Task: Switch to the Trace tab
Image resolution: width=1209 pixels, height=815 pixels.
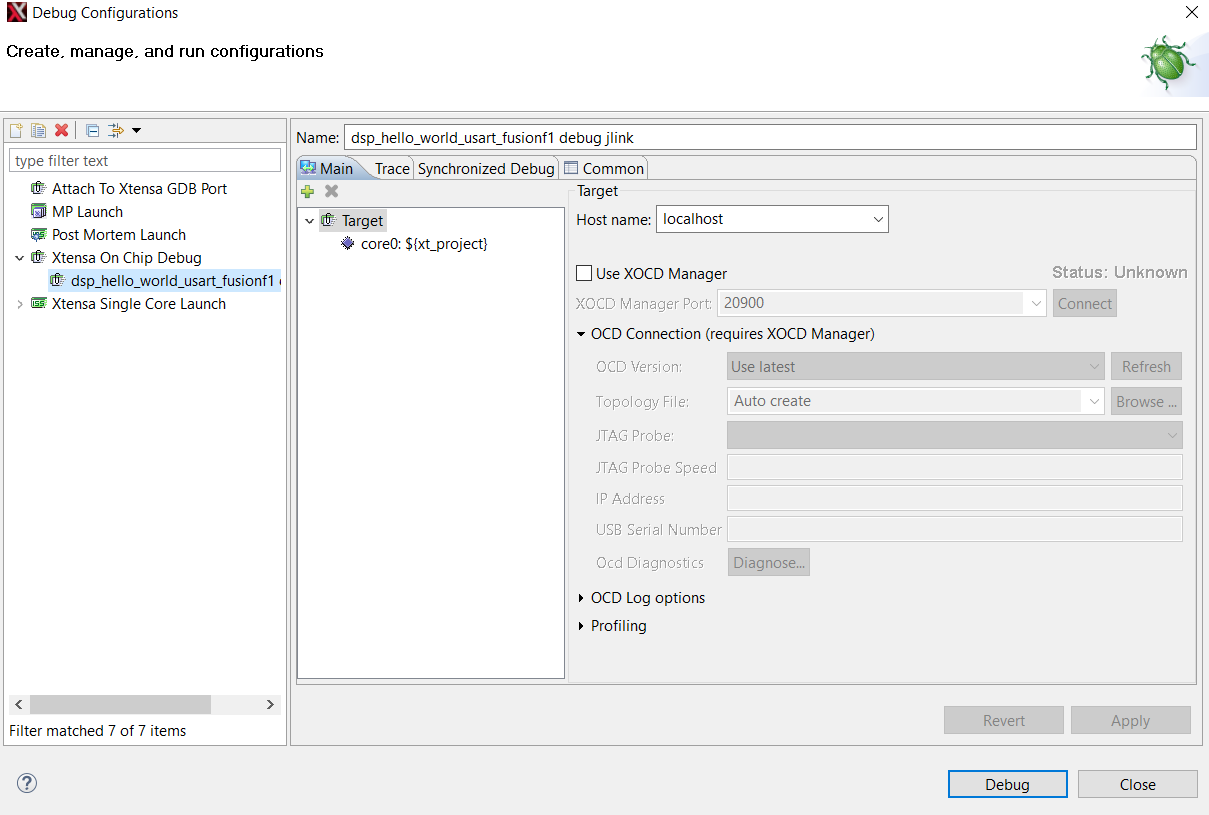Action: (x=392, y=169)
